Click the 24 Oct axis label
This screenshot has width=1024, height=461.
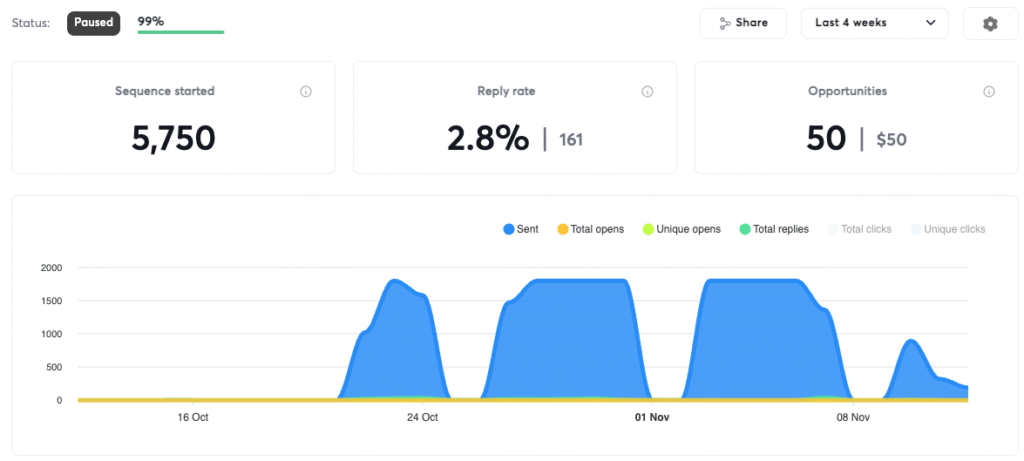(422, 417)
